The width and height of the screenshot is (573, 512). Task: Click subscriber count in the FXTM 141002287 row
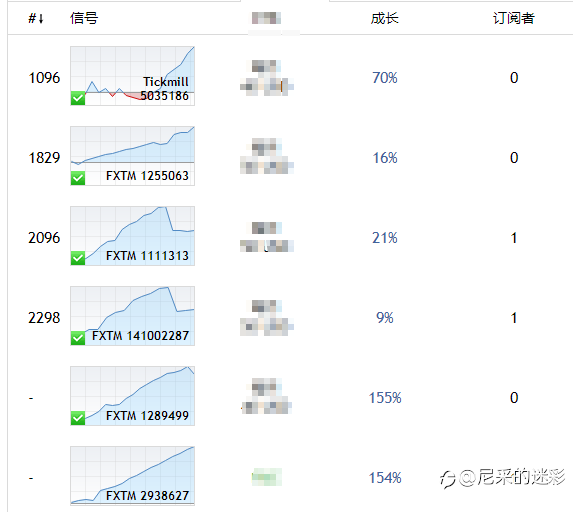514,318
